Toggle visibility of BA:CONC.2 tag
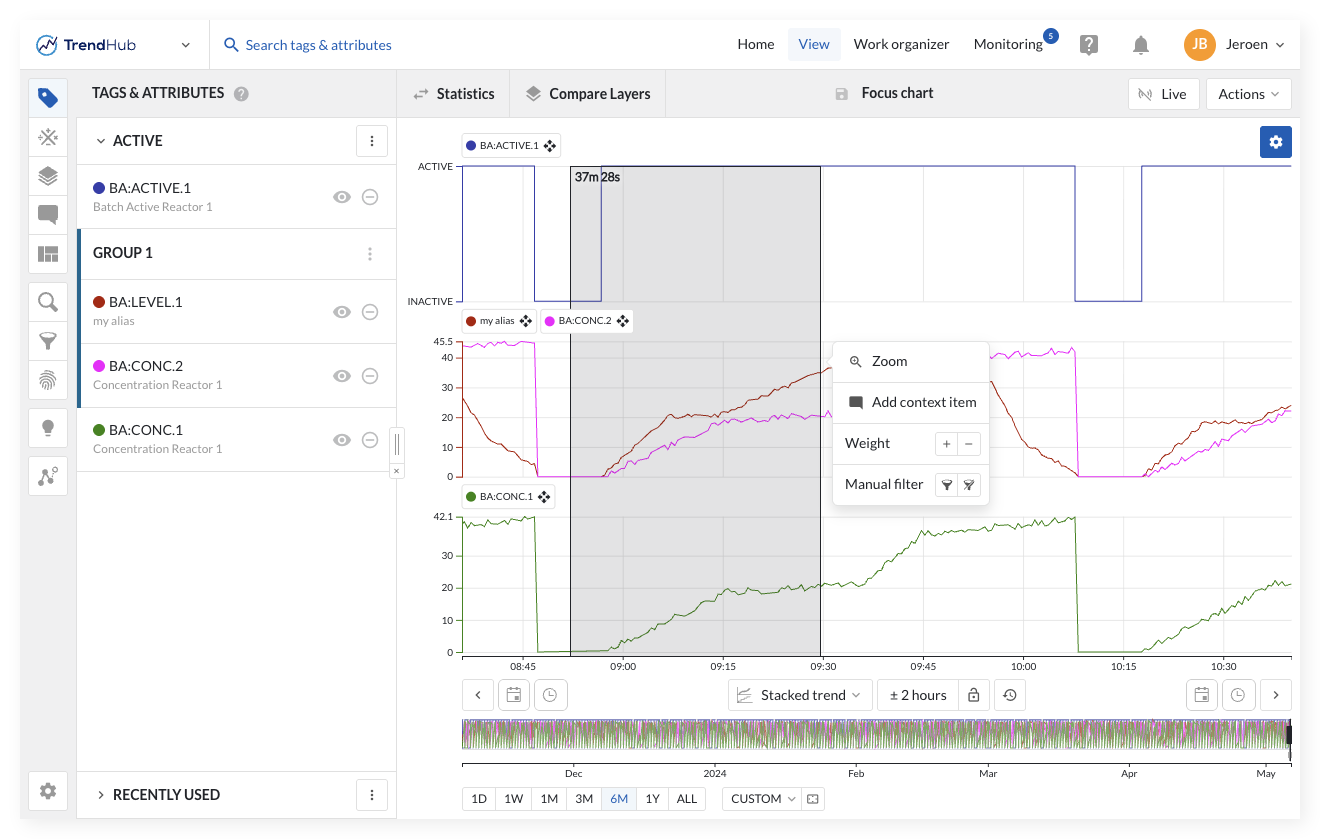The image size is (1320, 839). pyautogui.click(x=342, y=375)
